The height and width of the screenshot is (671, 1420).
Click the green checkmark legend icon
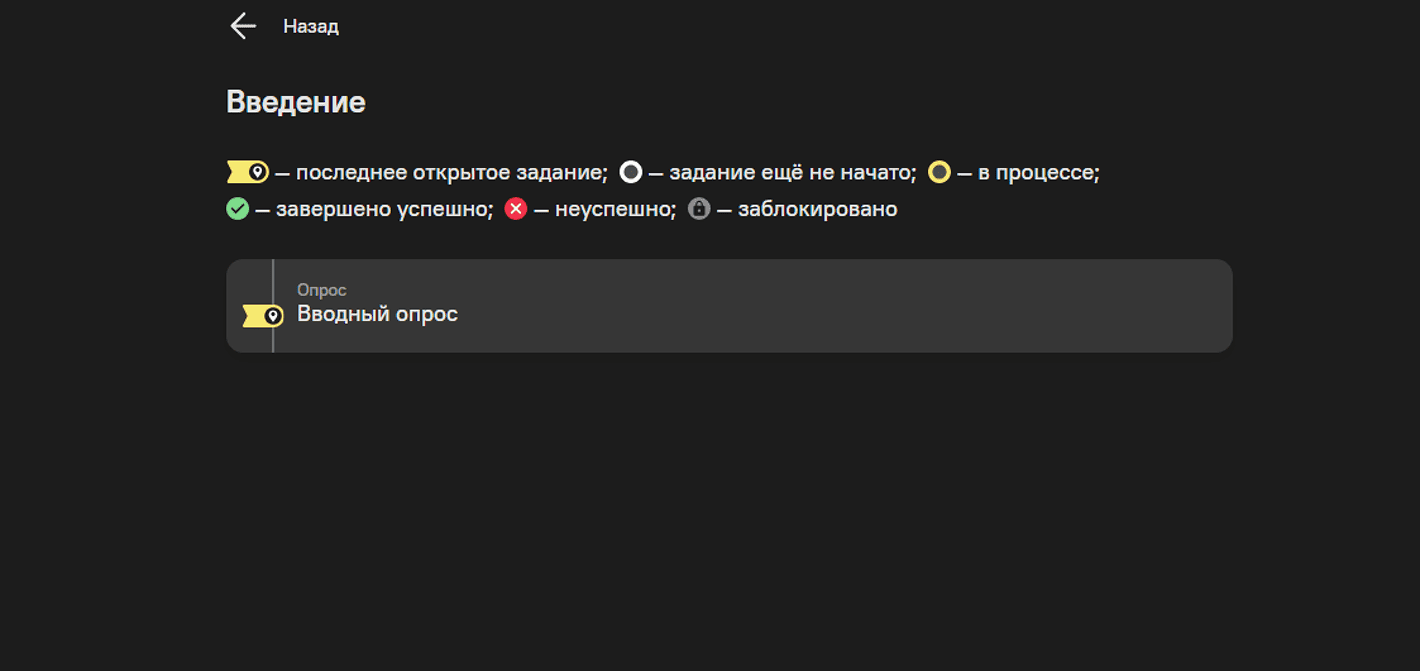[x=237, y=209]
